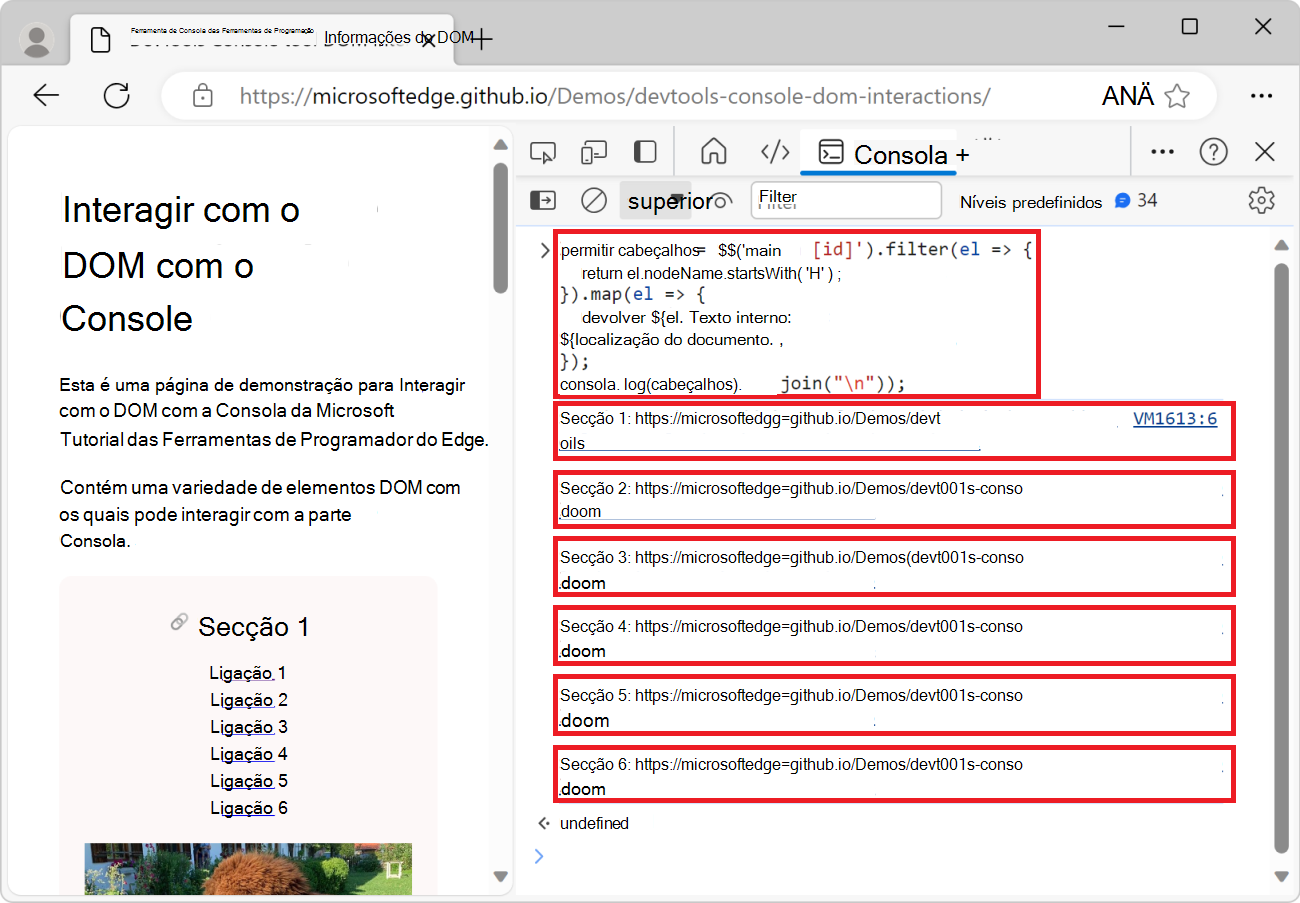The height and width of the screenshot is (903, 1300).
Task: Open the console sidebar panel
Action: (x=543, y=200)
